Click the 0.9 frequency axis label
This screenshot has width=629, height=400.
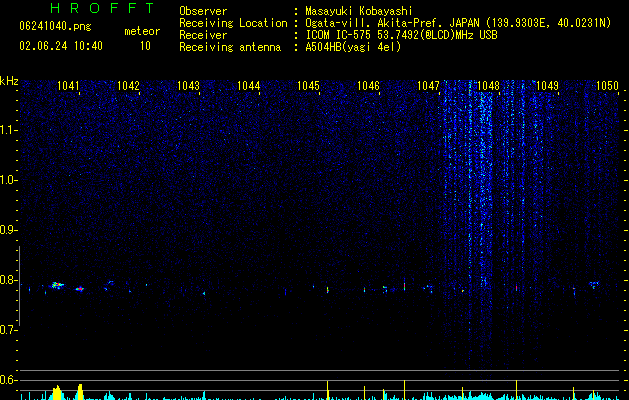pyautogui.click(x=8, y=230)
